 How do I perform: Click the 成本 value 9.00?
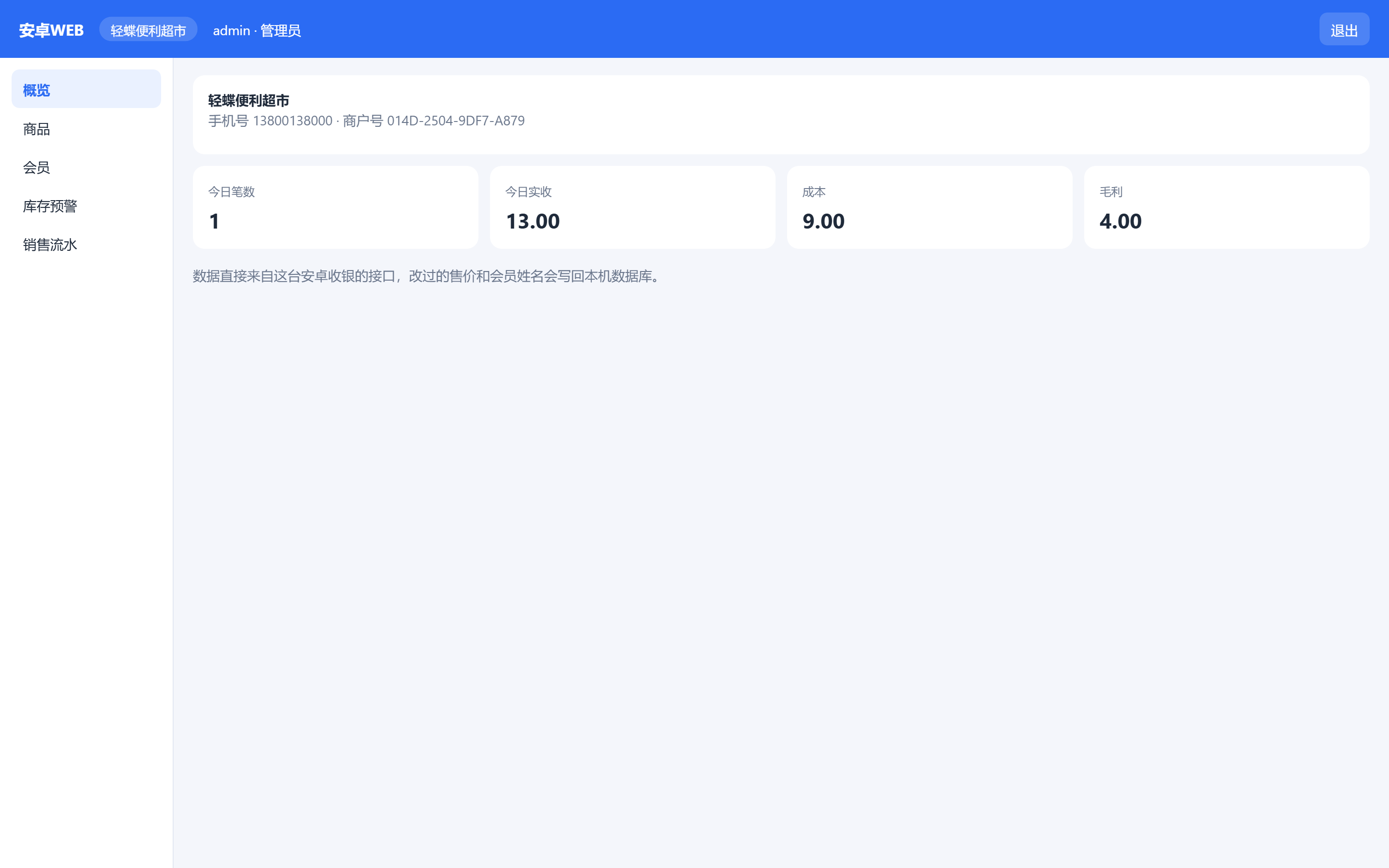[x=823, y=222]
